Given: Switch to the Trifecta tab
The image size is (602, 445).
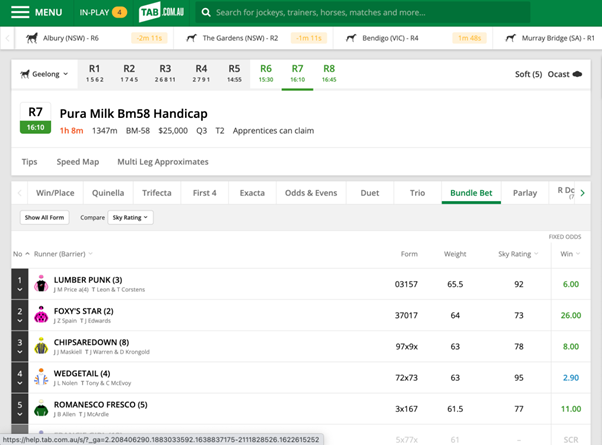Looking at the screenshot, I should coord(157,193).
